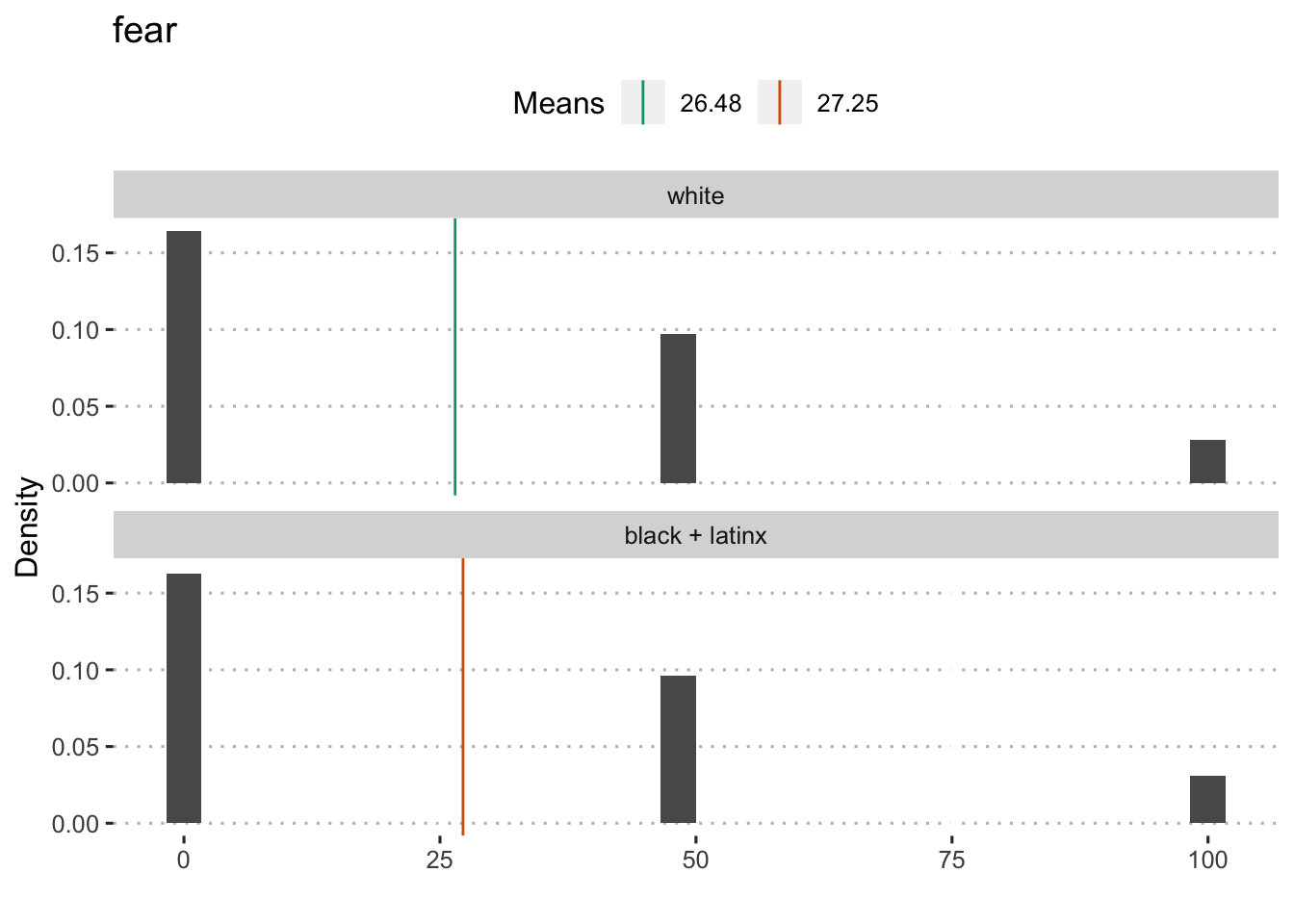
Task: Select the "black + latinx" facet strip header
Action: coord(695,535)
